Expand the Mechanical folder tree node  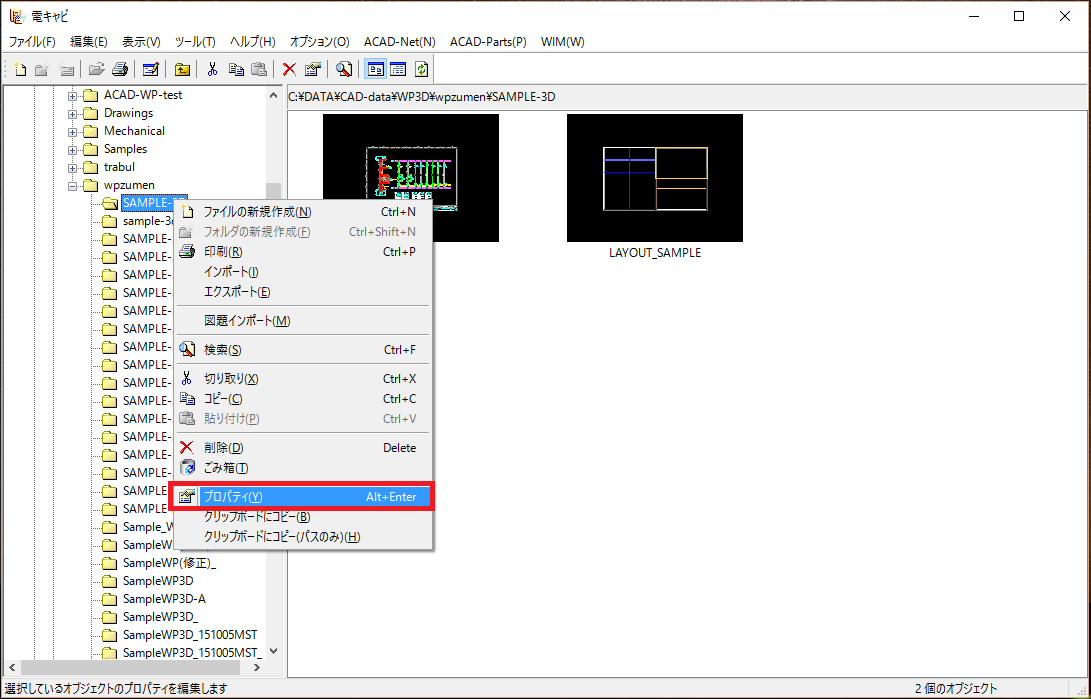pos(73,131)
